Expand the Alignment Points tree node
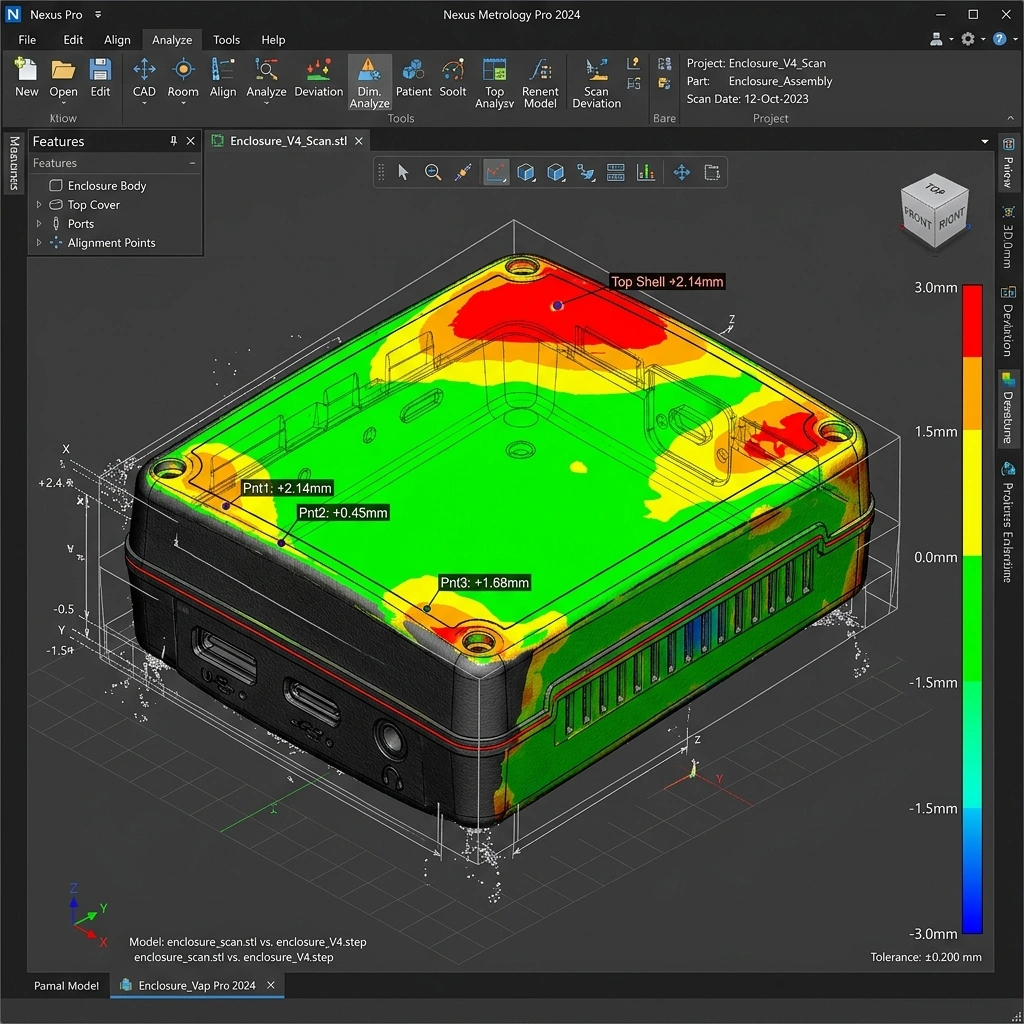This screenshot has width=1024, height=1024. [39, 242]
